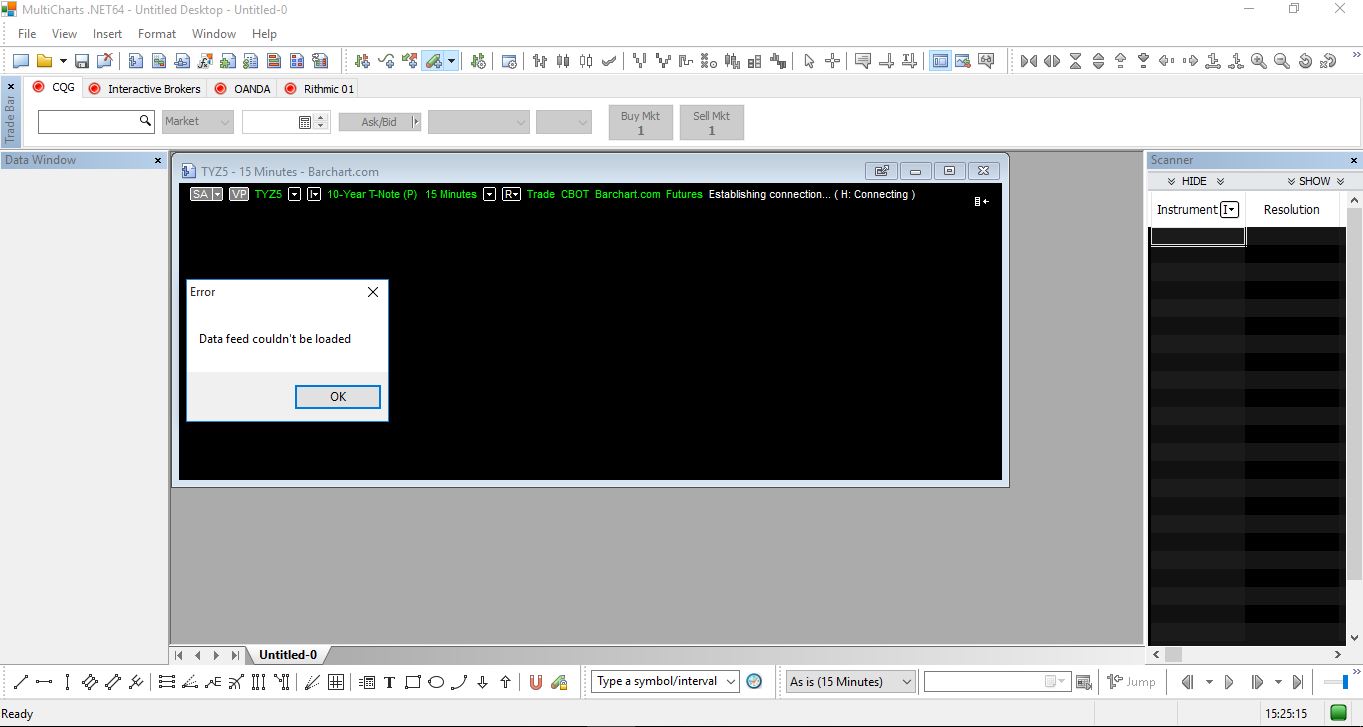1363x727 pixels.
Task: Click the Format Window gear icon
Action: 509,61
